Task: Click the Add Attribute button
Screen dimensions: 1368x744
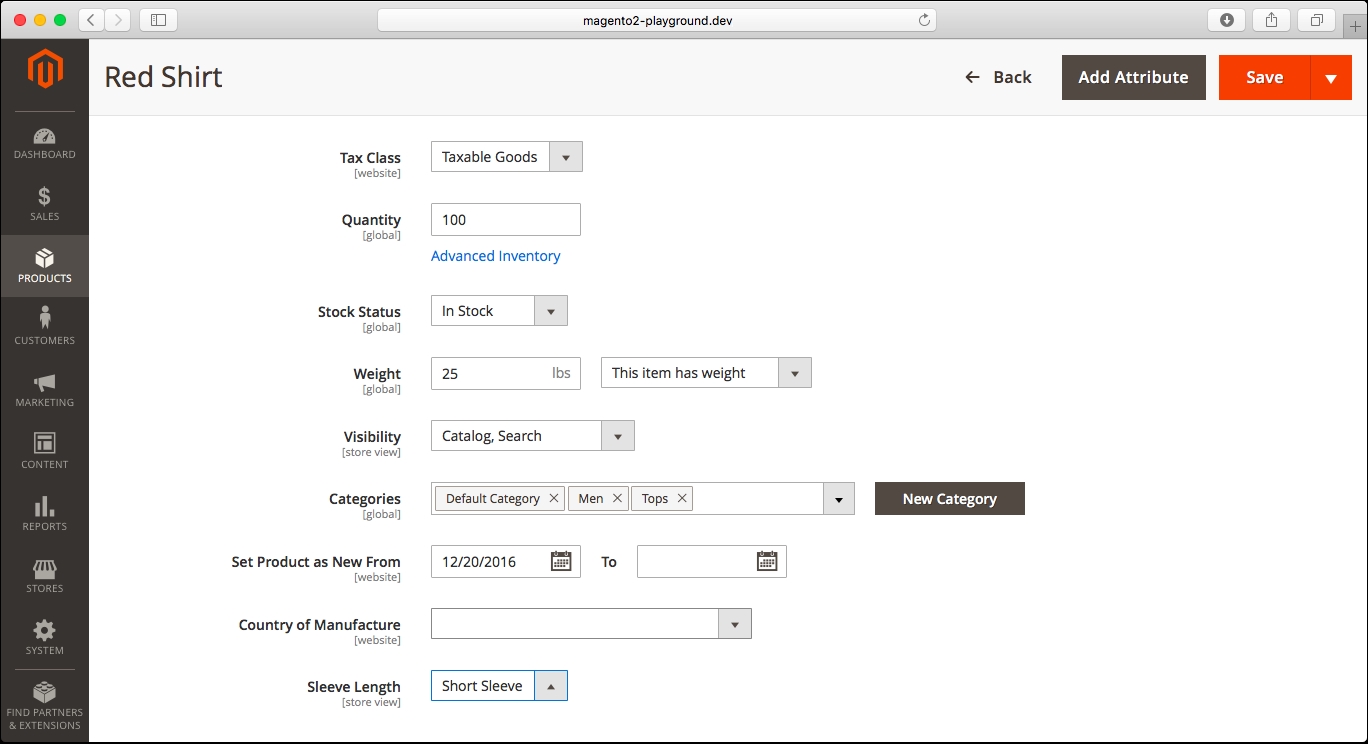Action: click(1134, 77)
